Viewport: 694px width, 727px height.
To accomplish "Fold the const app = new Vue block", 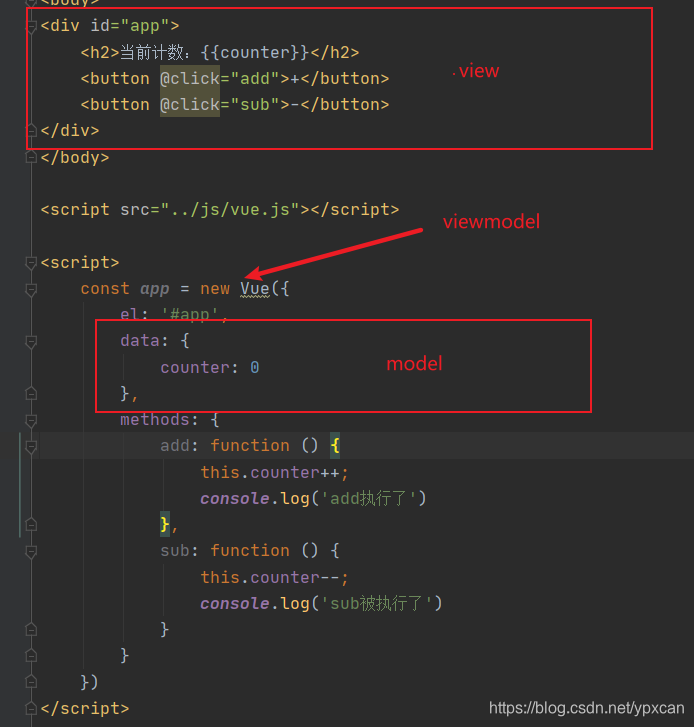I will tap(31, 289).
